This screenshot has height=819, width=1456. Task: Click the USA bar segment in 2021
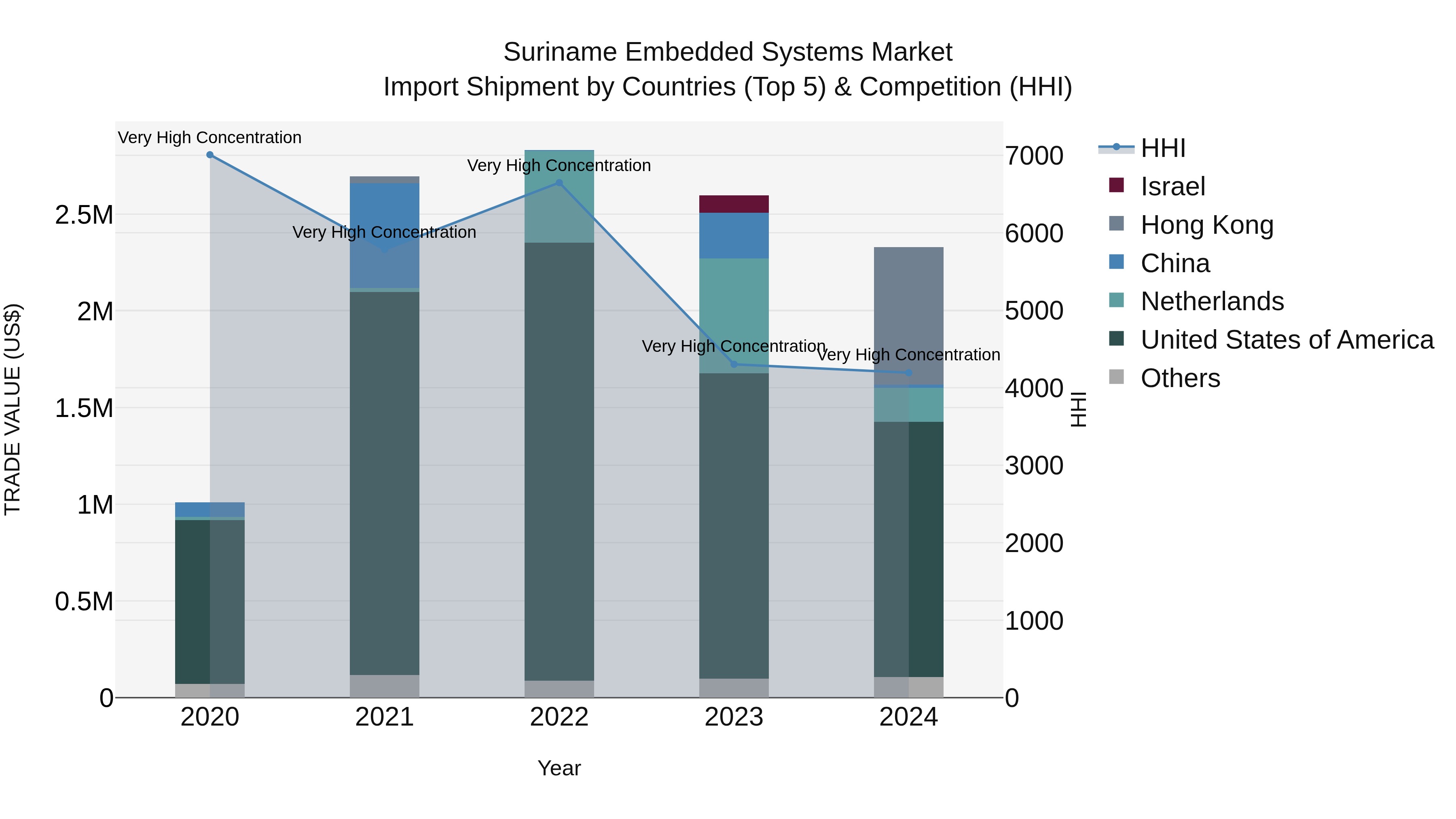384,483
